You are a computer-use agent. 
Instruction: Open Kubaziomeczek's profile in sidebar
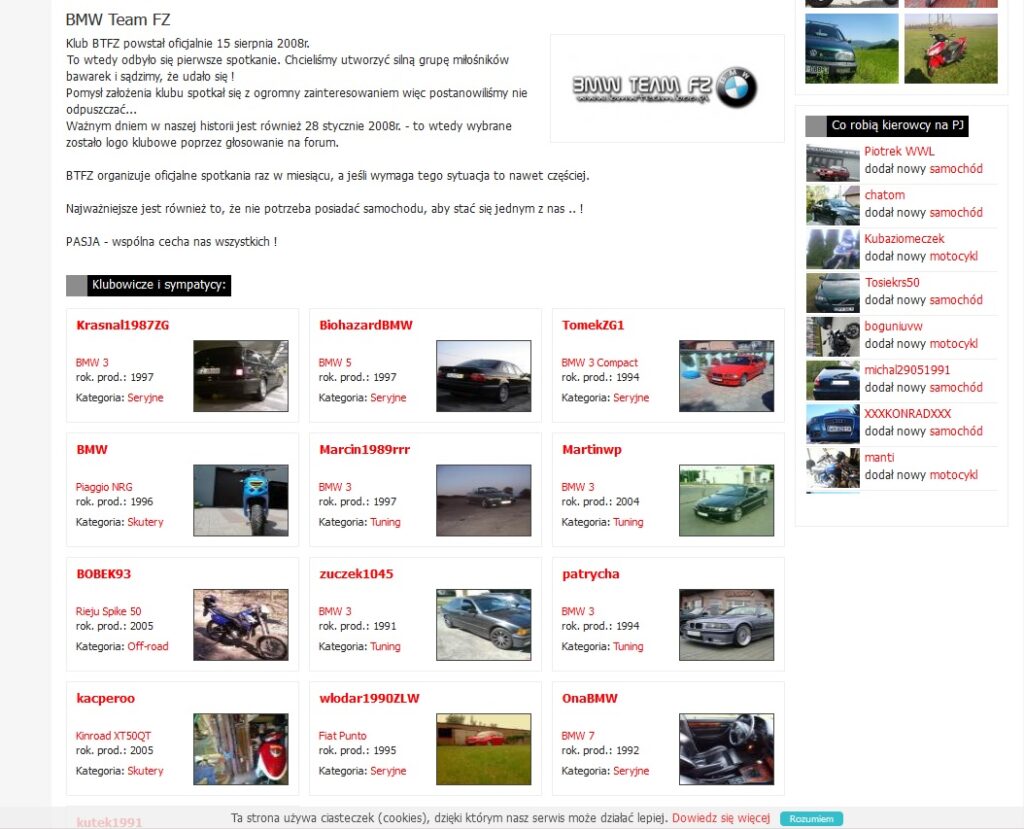904,238
